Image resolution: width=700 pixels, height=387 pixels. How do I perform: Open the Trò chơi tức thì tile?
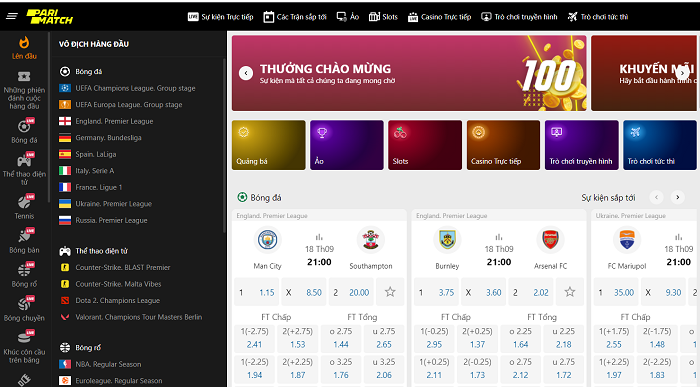coord(660,145)
